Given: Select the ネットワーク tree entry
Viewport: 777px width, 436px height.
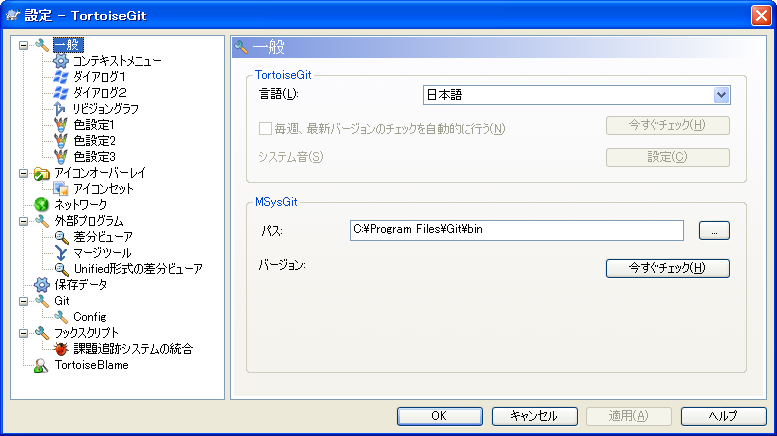Looking at the screenshot, I should click(x=80, y=205).
